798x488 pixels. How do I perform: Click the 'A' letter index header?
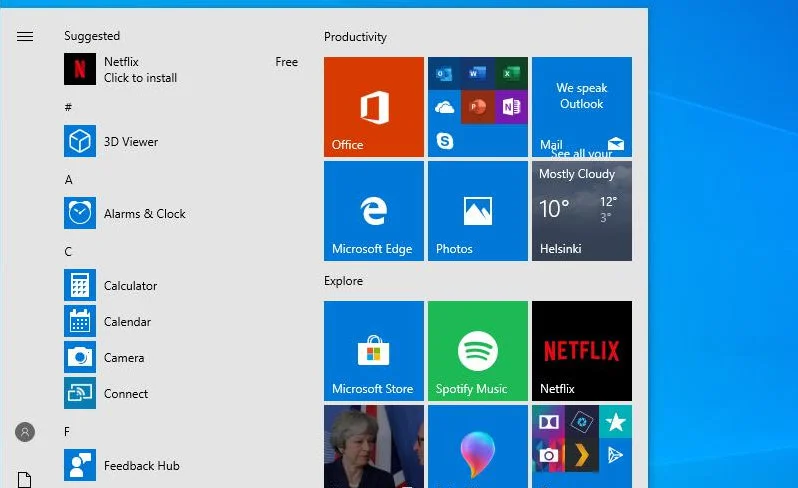click(x=68, y=179)
